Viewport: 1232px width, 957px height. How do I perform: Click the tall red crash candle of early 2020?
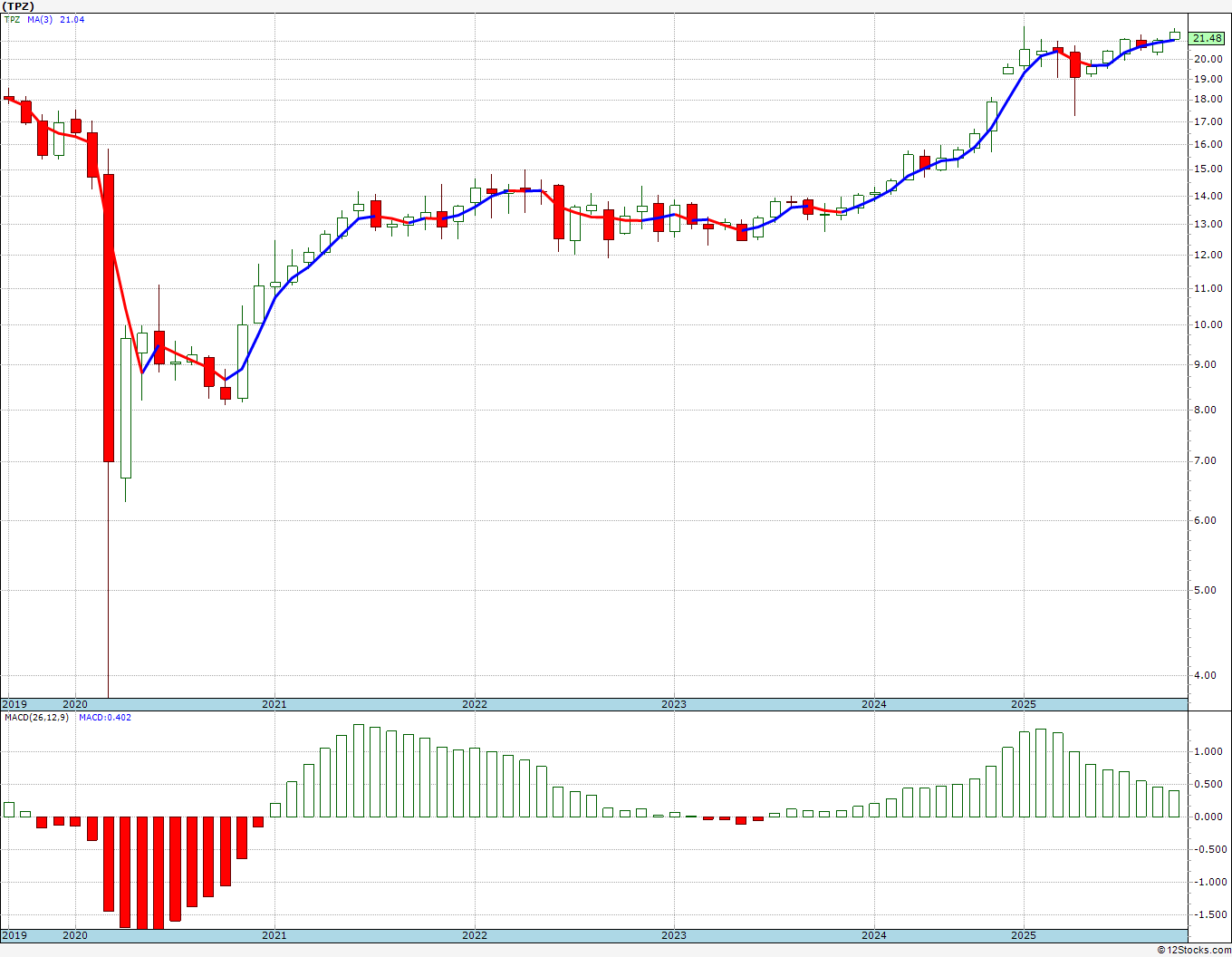(x=109, y=318)
